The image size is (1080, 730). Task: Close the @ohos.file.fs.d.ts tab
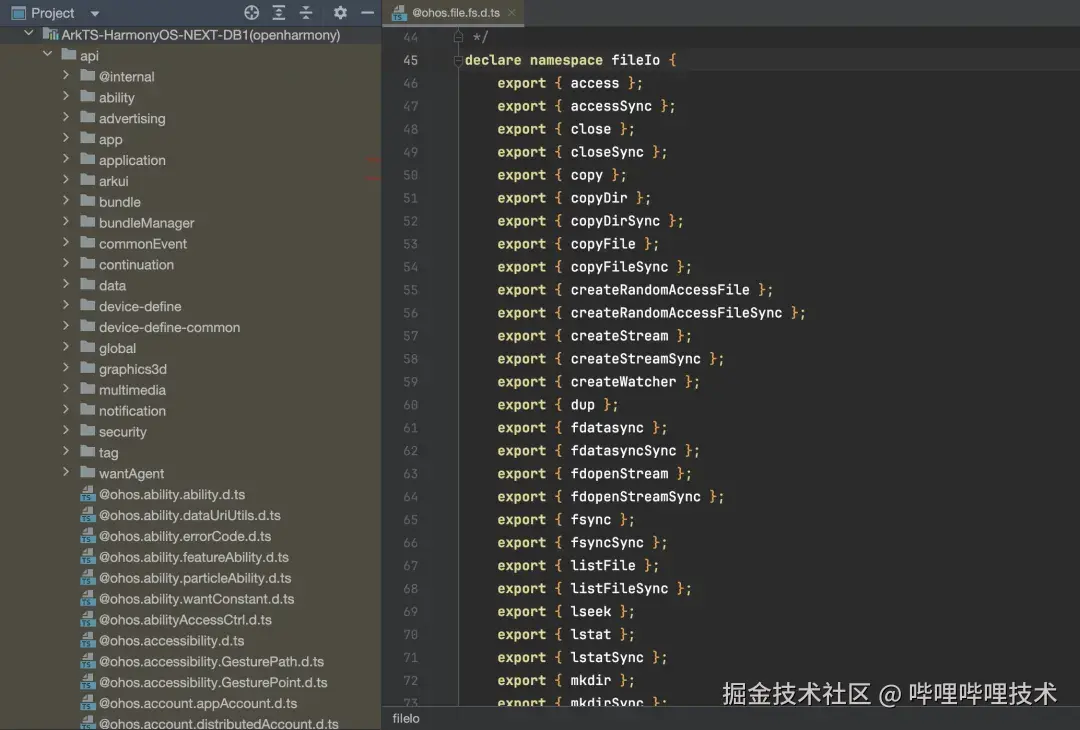pos(512,12)
